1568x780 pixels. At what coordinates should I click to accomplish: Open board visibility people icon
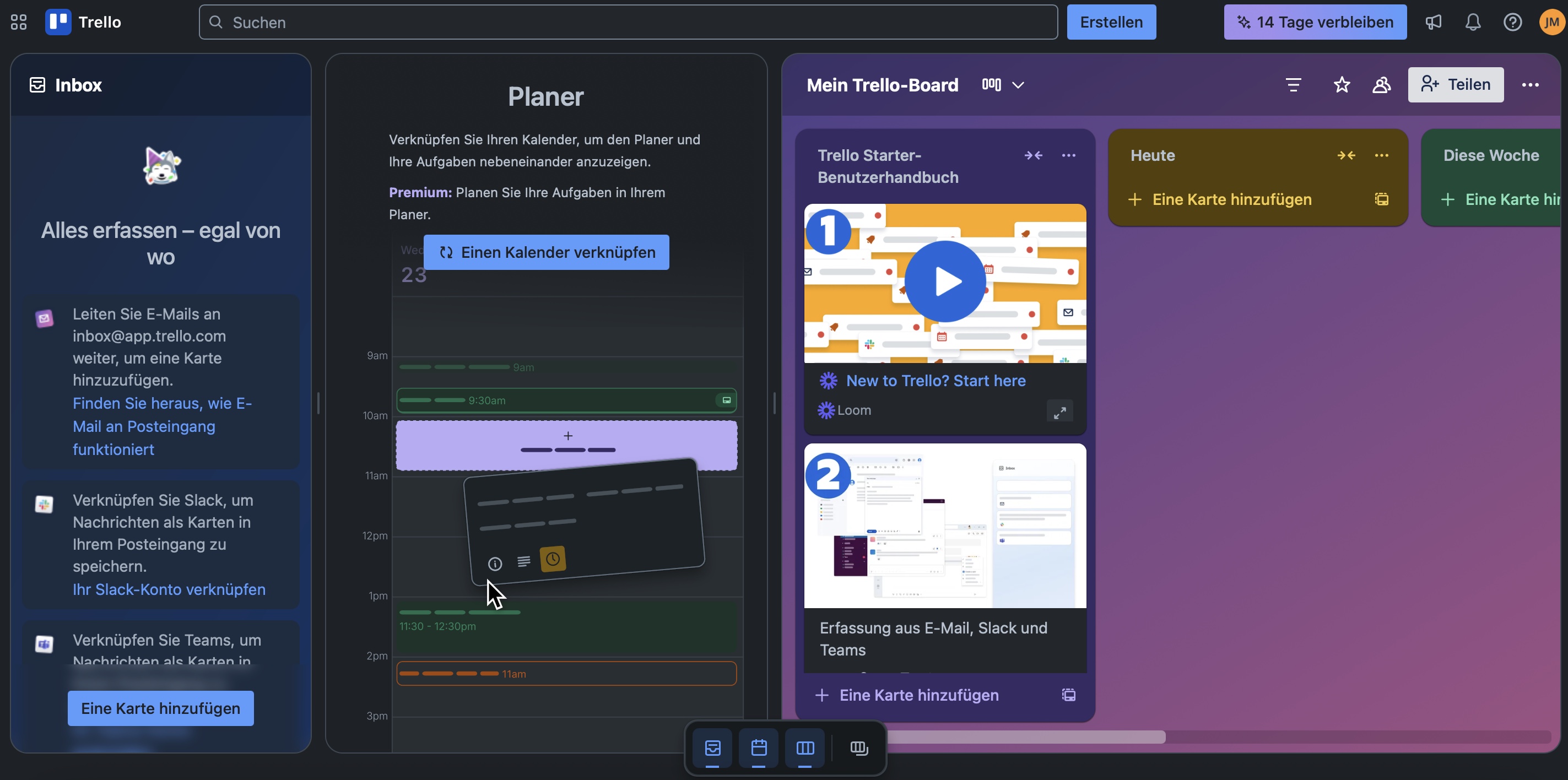(x=1381, y=85)
